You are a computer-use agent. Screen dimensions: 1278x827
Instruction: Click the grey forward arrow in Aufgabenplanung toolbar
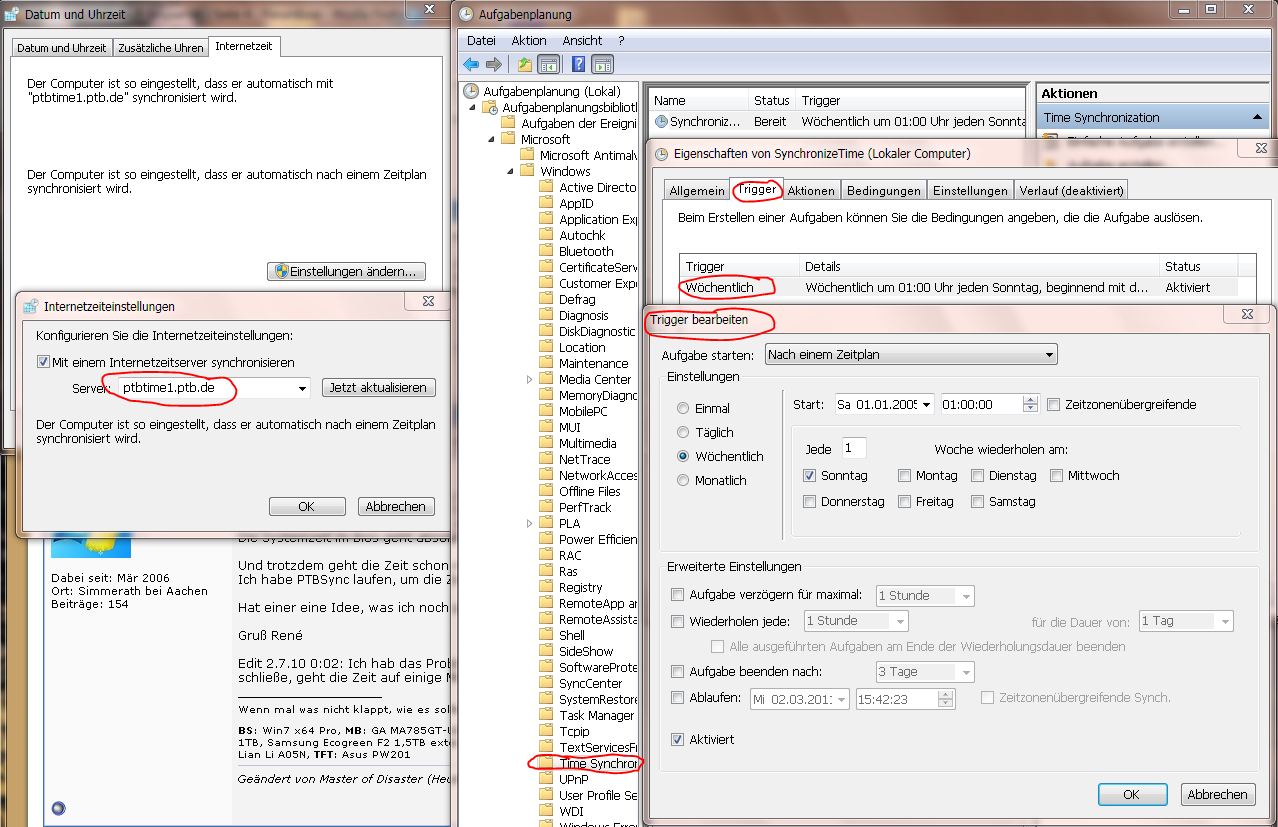[x=493, y=65]
